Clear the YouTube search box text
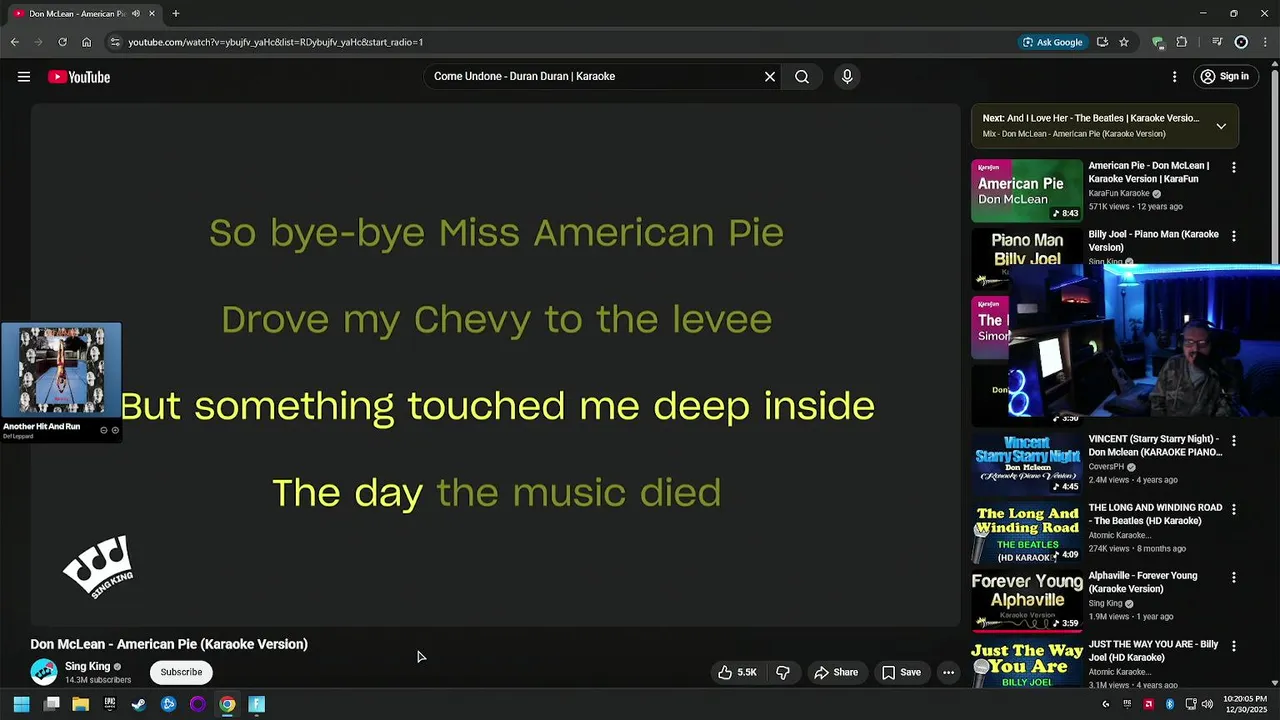Image resolution: width=1280 pixels, height=720 pixels. point(770,77)
